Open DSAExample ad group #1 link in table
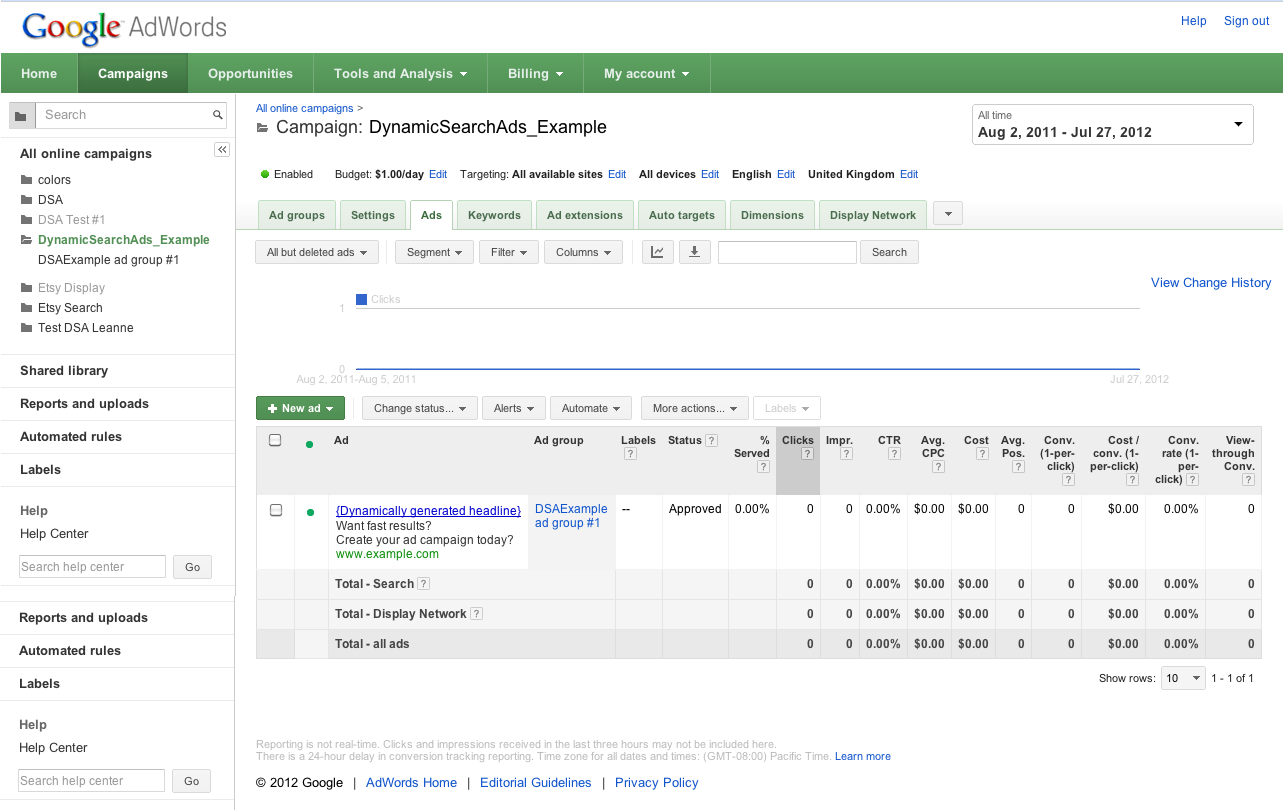1283x810 pixels. [x=571, y=516]
